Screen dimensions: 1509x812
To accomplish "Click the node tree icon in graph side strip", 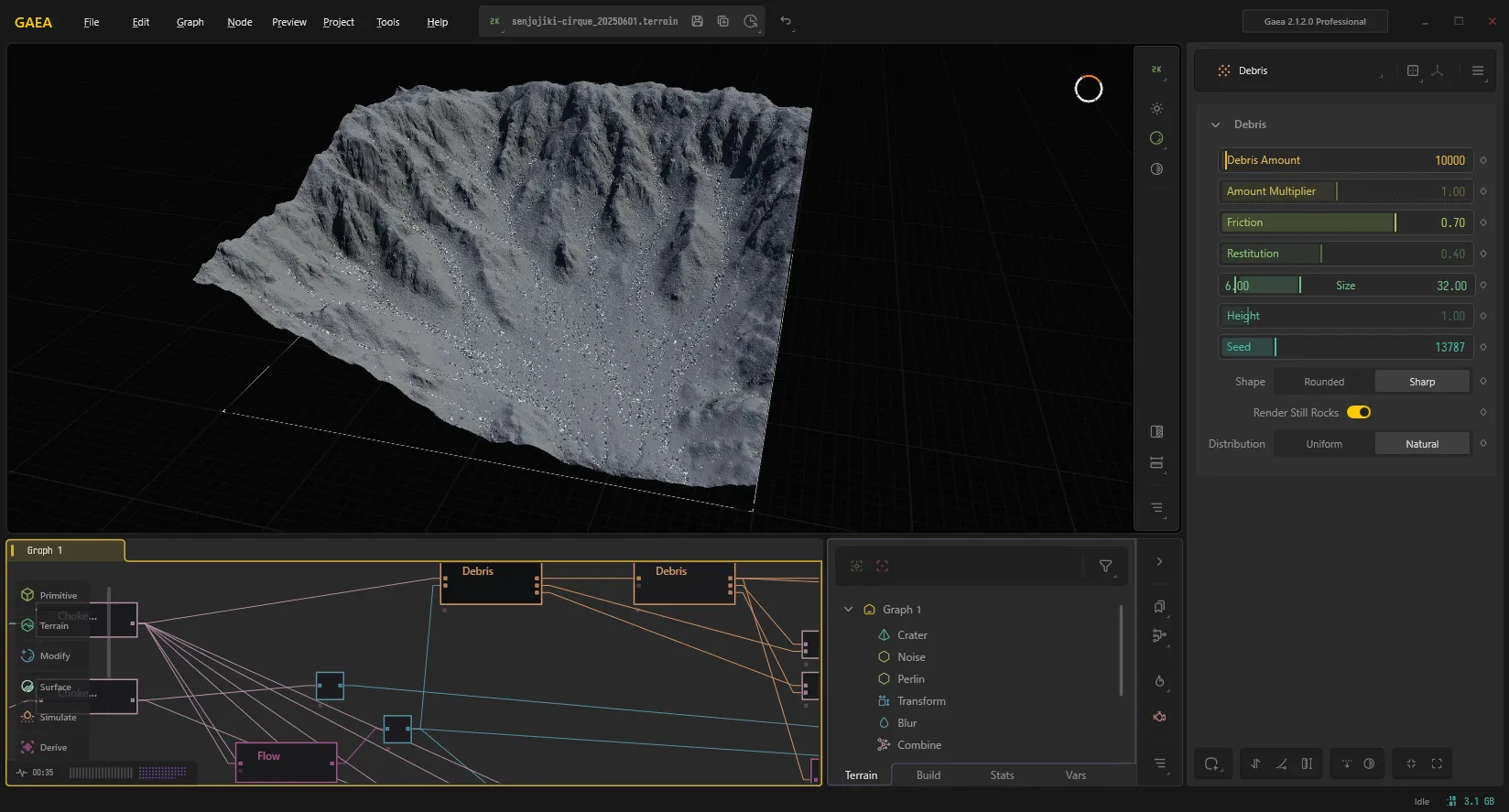I will coord(1159,636).
